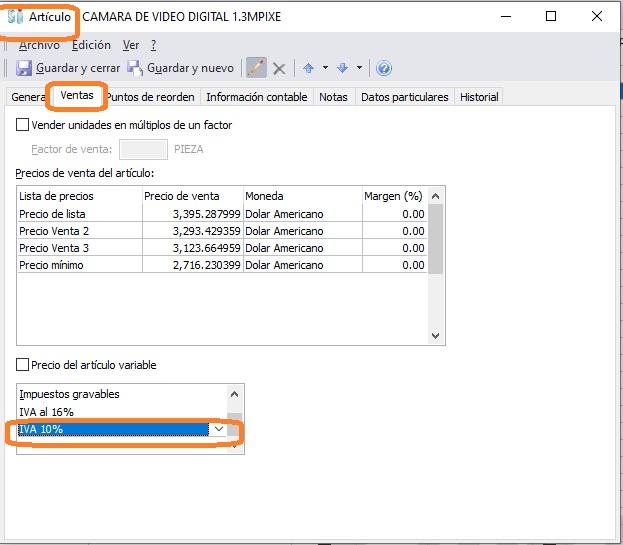Switch to the General tab
This screenshot has width=623, height=545.
pos(27,97)
